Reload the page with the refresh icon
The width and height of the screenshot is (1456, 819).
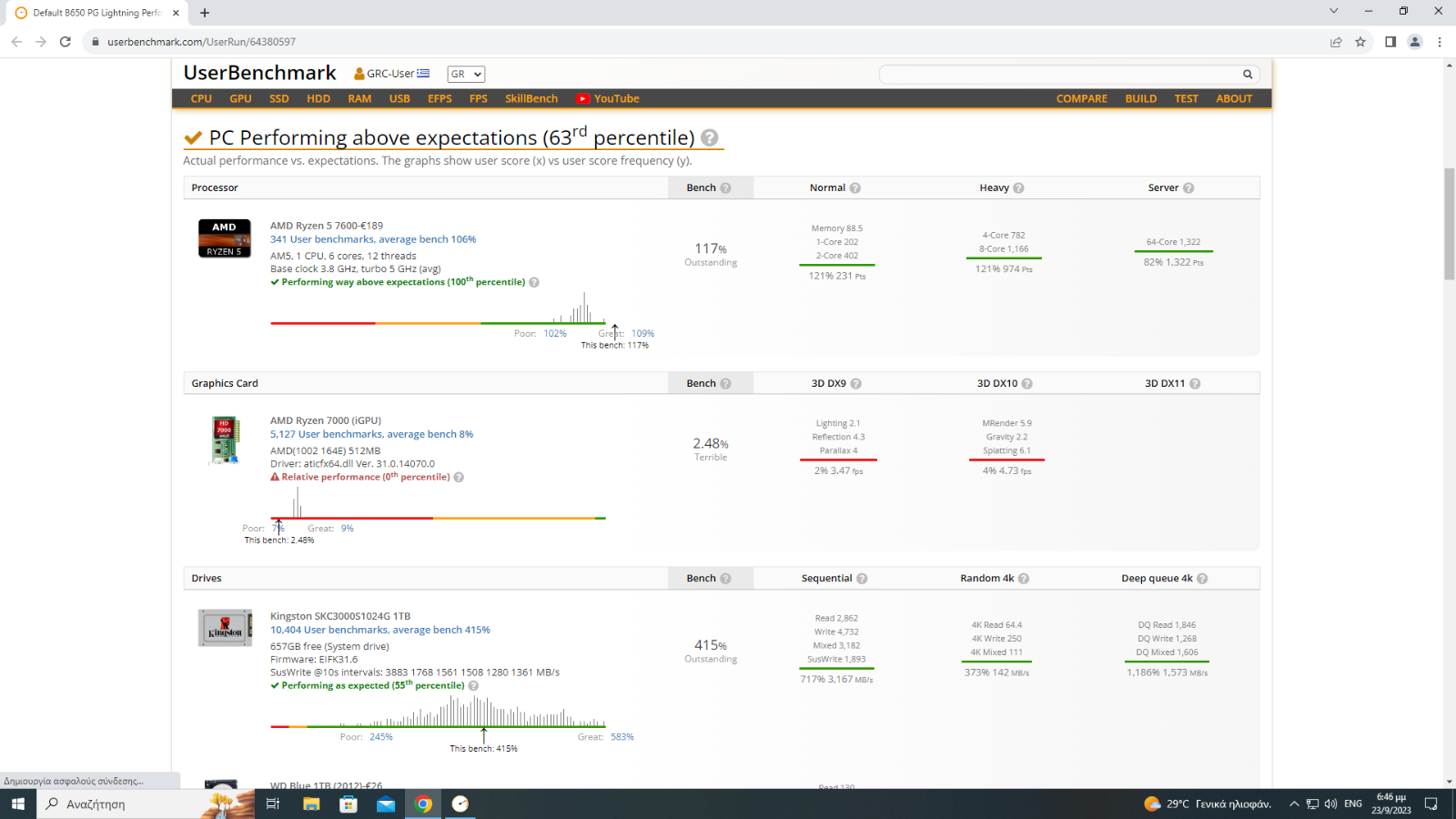[x=66, y=42]
